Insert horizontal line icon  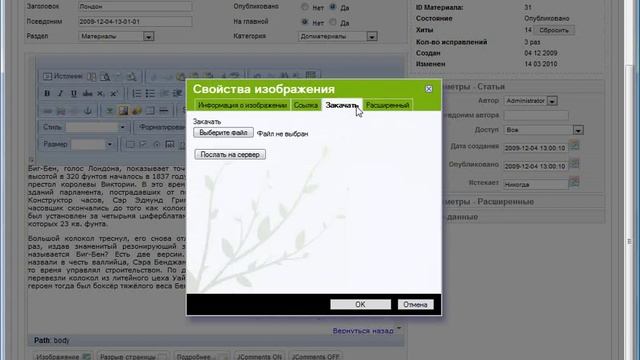(x=164, y=111)
